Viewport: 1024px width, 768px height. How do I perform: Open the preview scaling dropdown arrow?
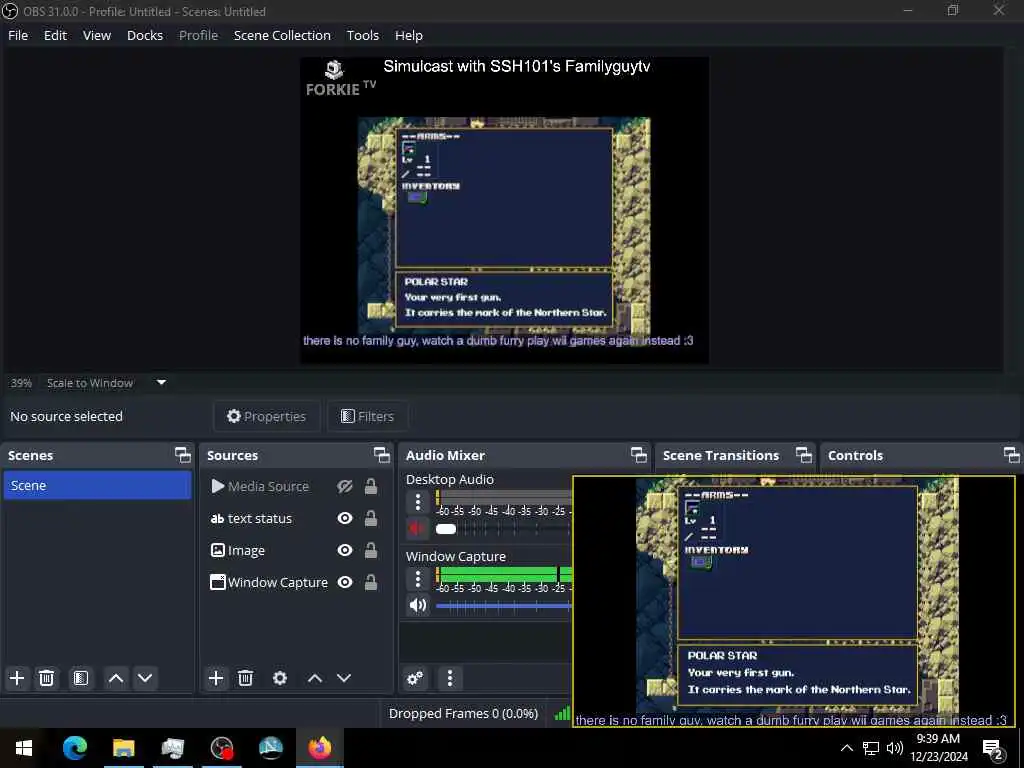coord(161,383)
